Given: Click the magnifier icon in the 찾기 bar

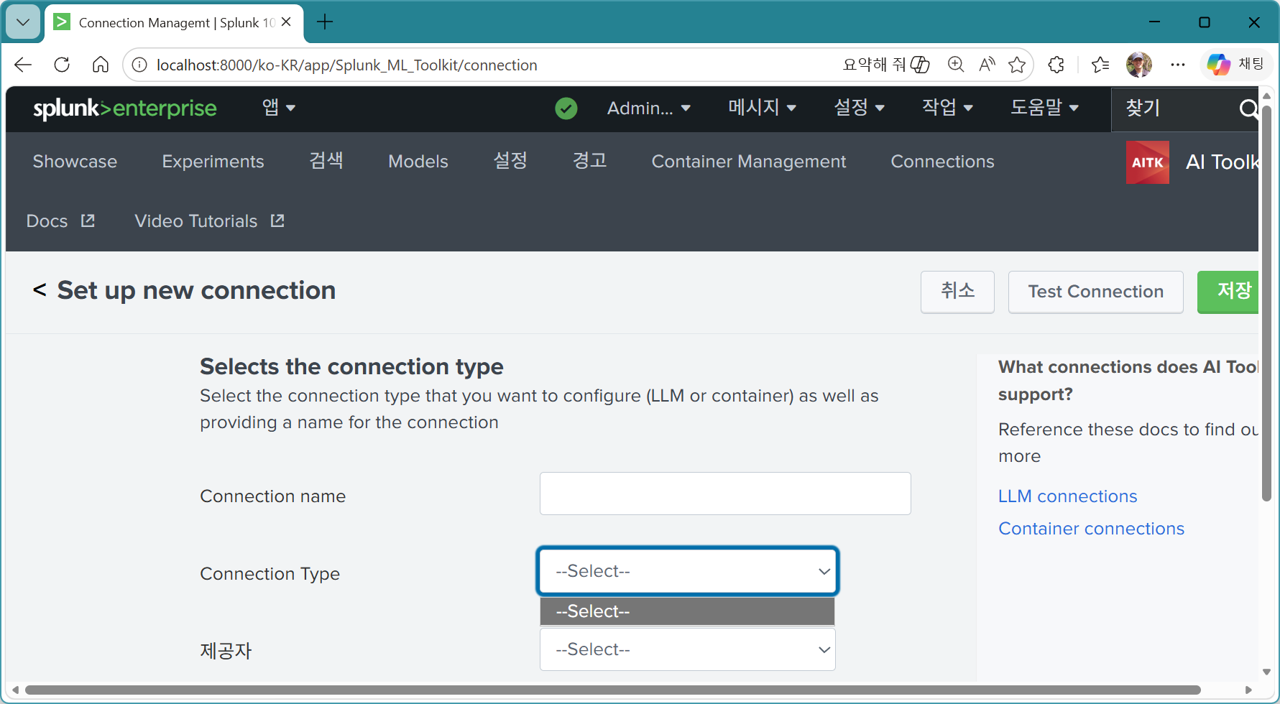Looking at the screenshot, I should tap(1248, 110).
